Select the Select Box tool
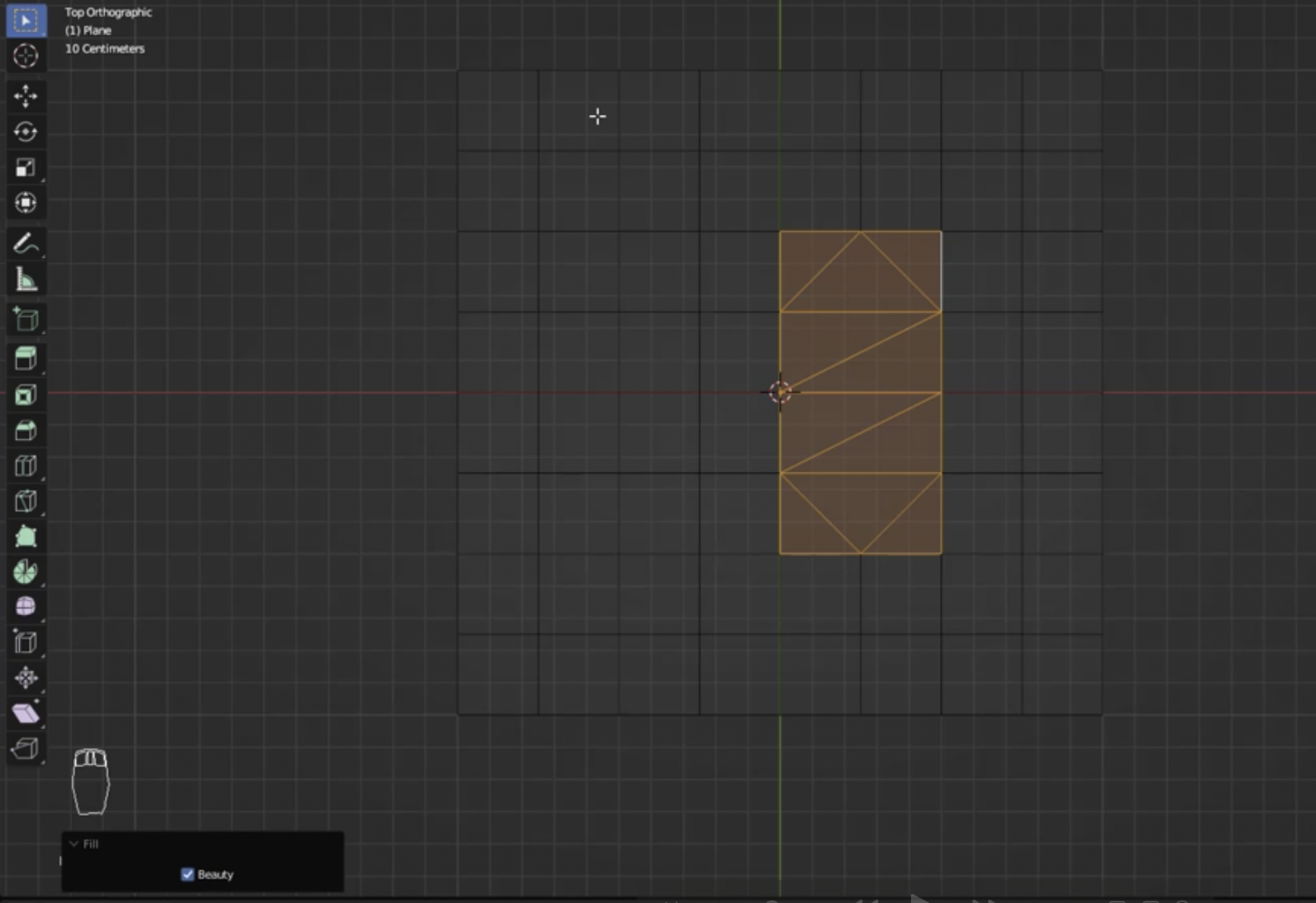The image size is (1316, 903). point(26,21)
